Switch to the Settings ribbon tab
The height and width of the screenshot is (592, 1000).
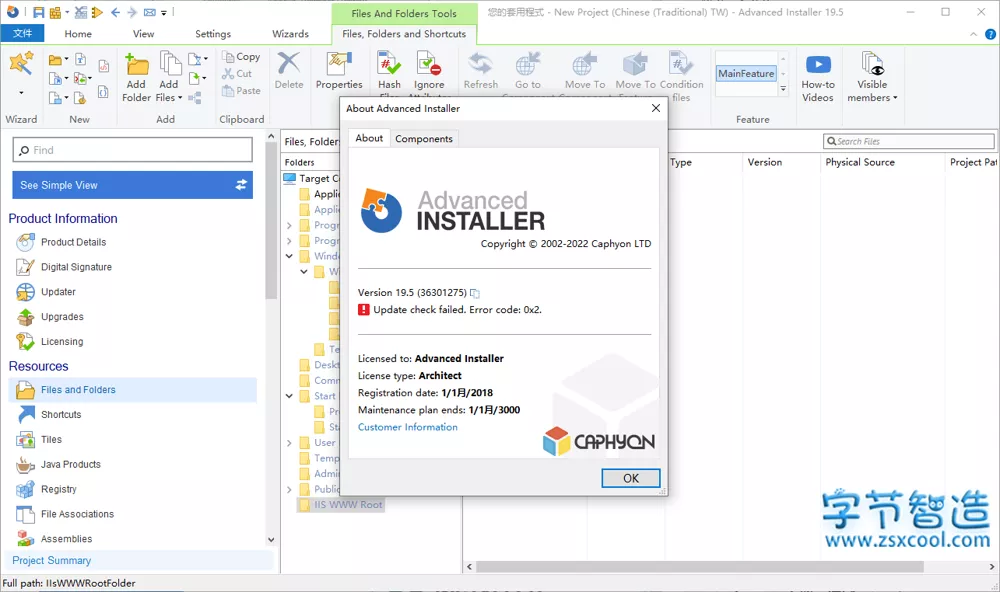(213, 34)
